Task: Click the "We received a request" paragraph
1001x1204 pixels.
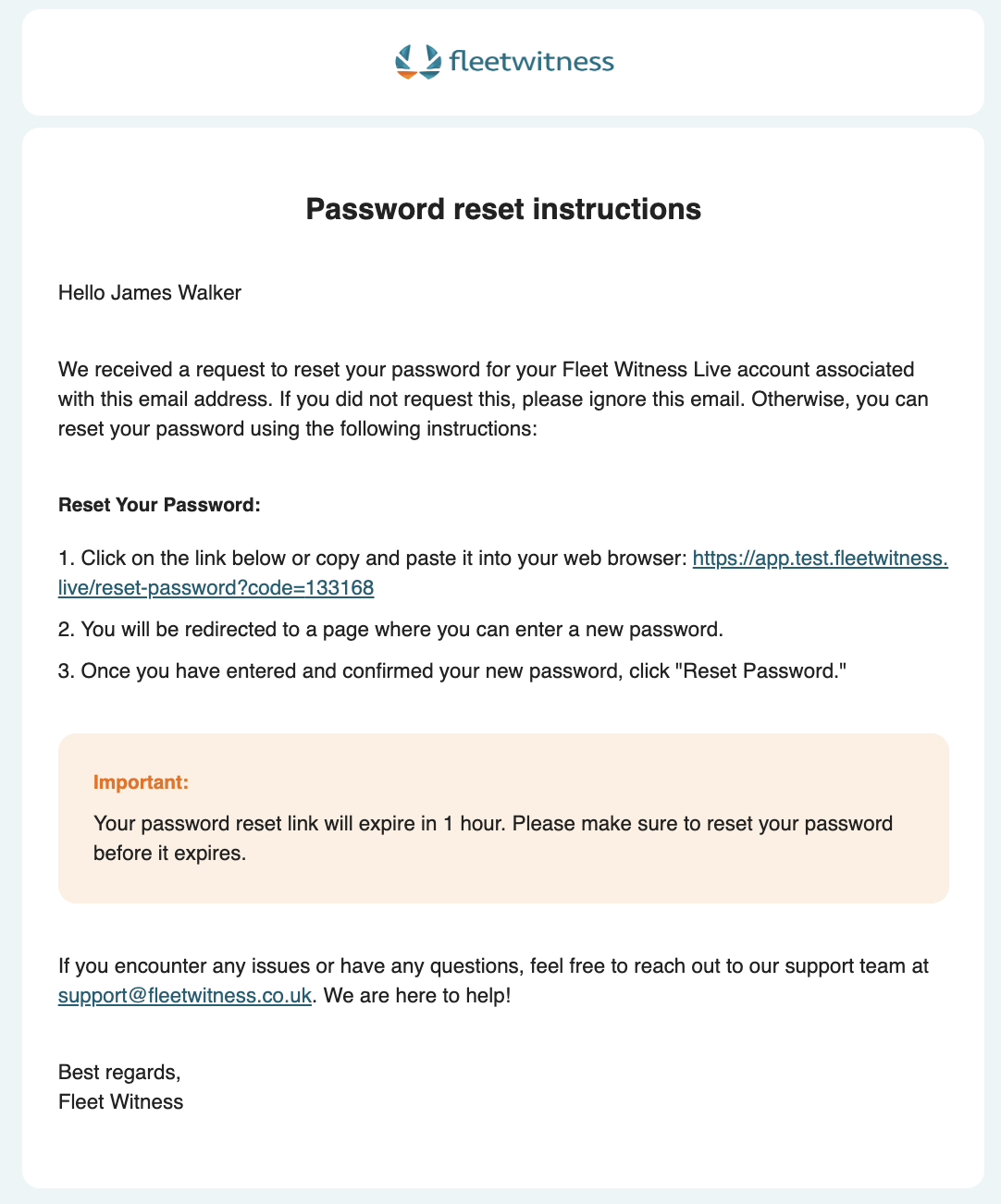Action: point(486,370)
